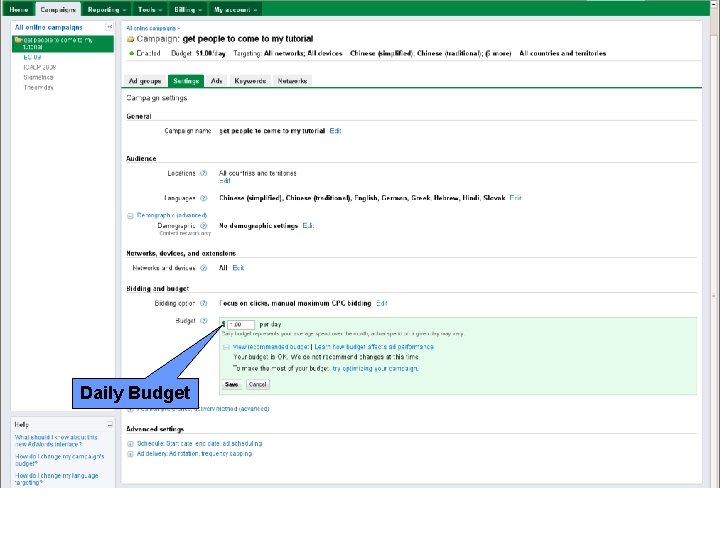Open the Languages help icon

point(203,198)
